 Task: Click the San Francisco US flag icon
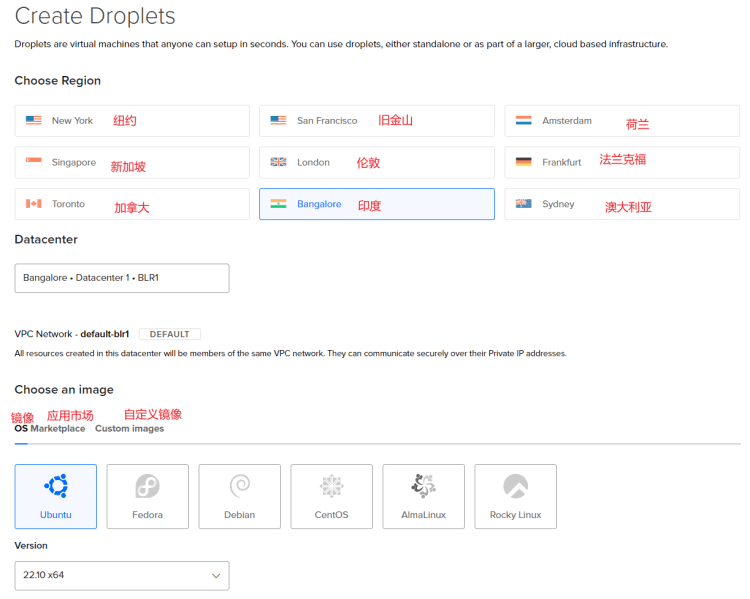(x=278, y=120)
